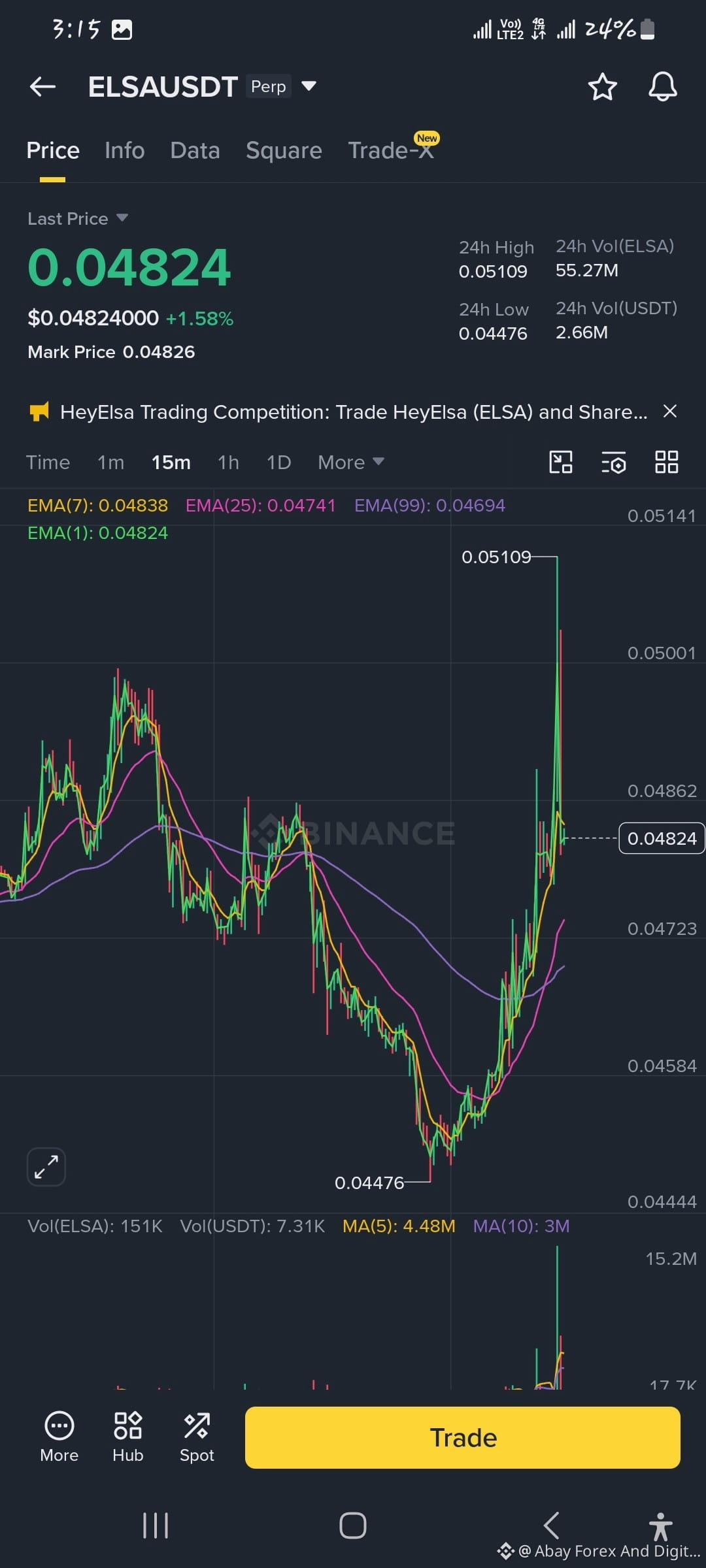706x1568 pixels.
Task: Click the 24h Low value 0.04476
Action: (x=493, y=334)
